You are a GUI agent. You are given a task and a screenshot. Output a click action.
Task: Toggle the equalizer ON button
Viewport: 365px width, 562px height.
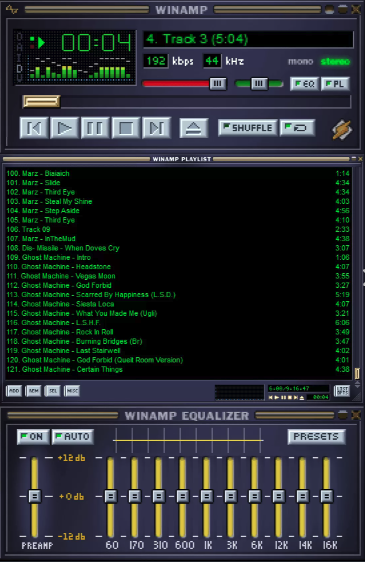pyautogui.click(x=33, y=437)
